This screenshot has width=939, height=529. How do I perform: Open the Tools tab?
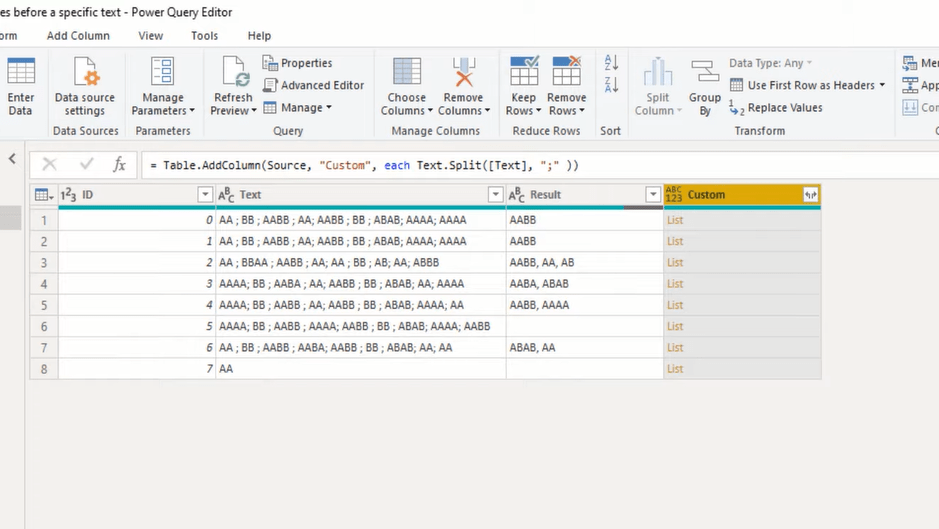[x=204, y=36]
